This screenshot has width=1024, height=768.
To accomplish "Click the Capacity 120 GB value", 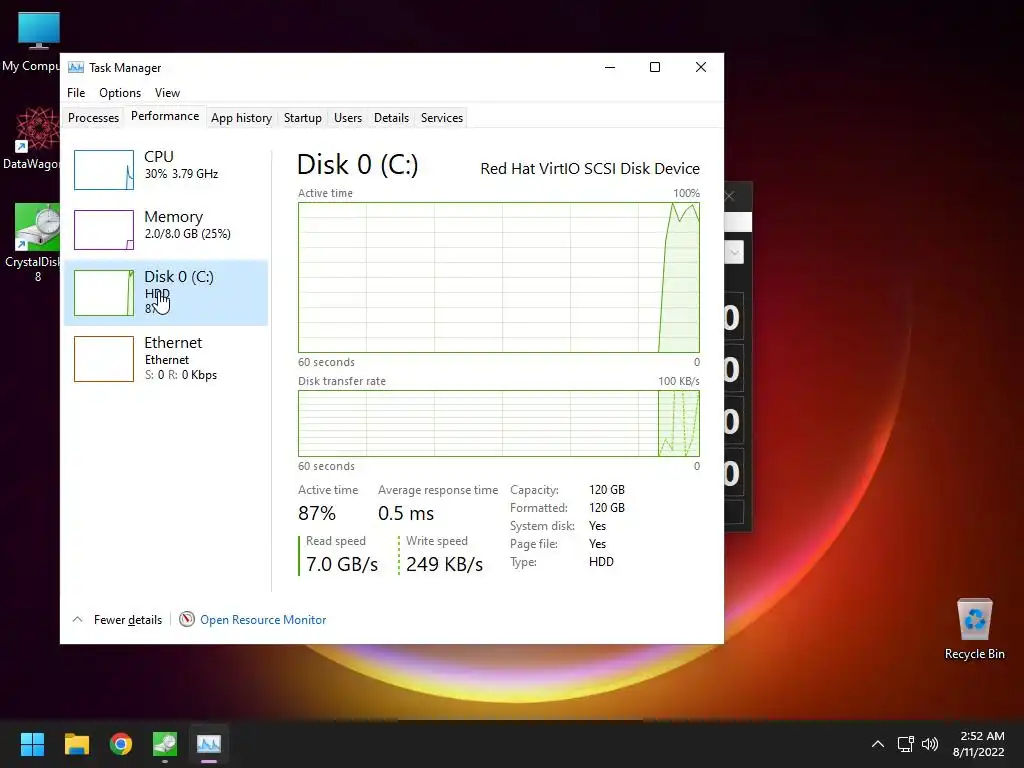I will click(x=607, y=490).
